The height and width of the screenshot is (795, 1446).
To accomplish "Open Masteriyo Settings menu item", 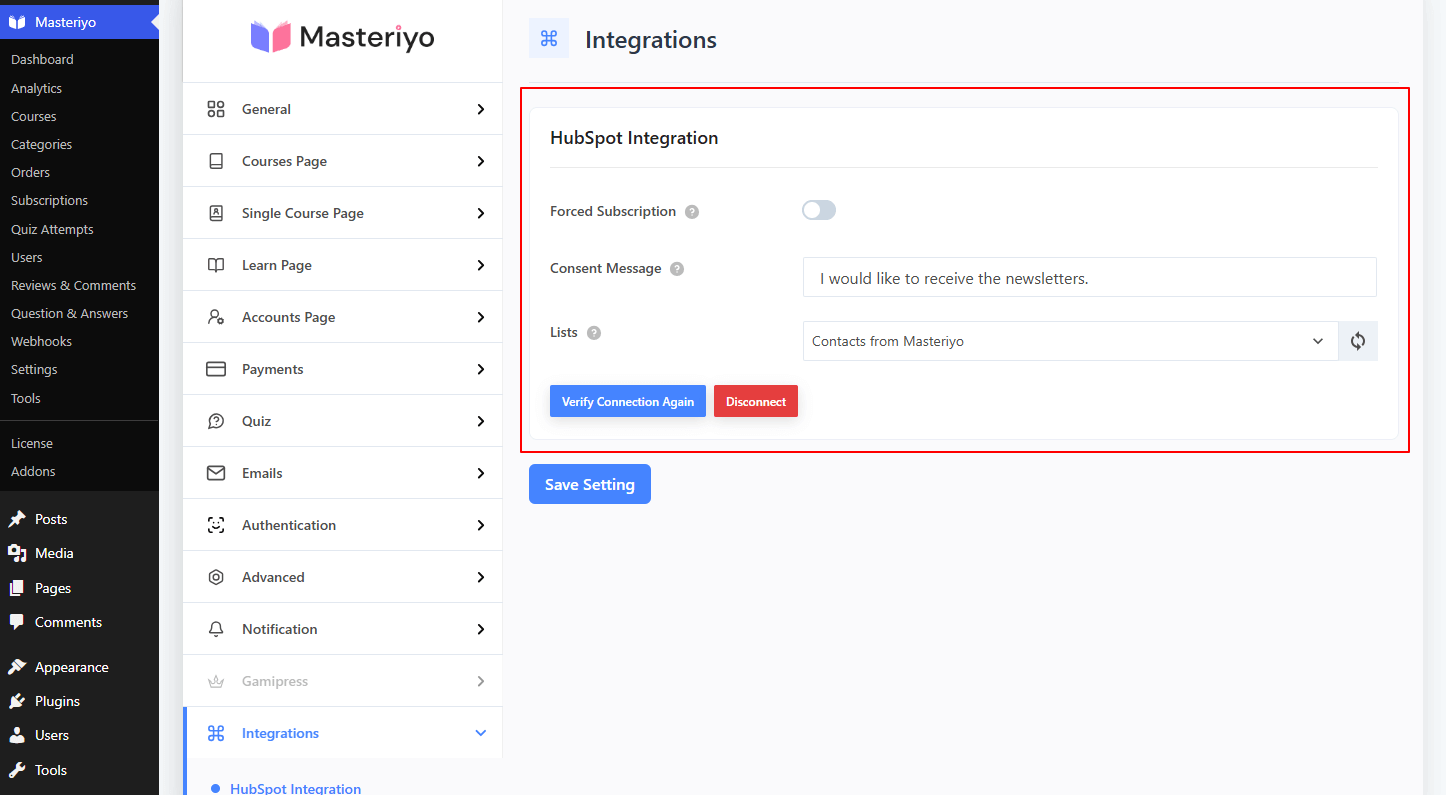I will [x=34, y=369].
